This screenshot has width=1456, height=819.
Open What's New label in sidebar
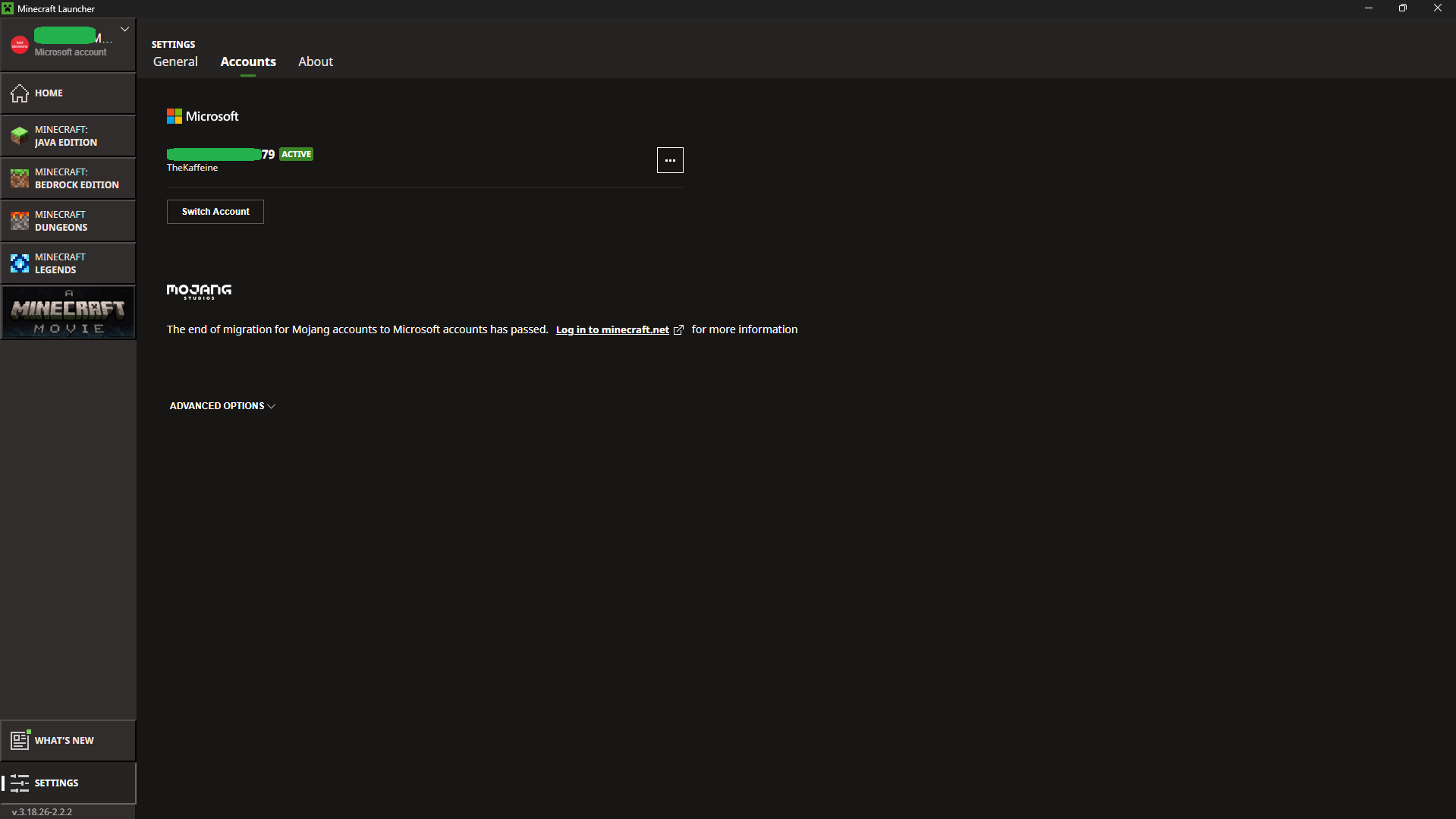coord(64,740)
